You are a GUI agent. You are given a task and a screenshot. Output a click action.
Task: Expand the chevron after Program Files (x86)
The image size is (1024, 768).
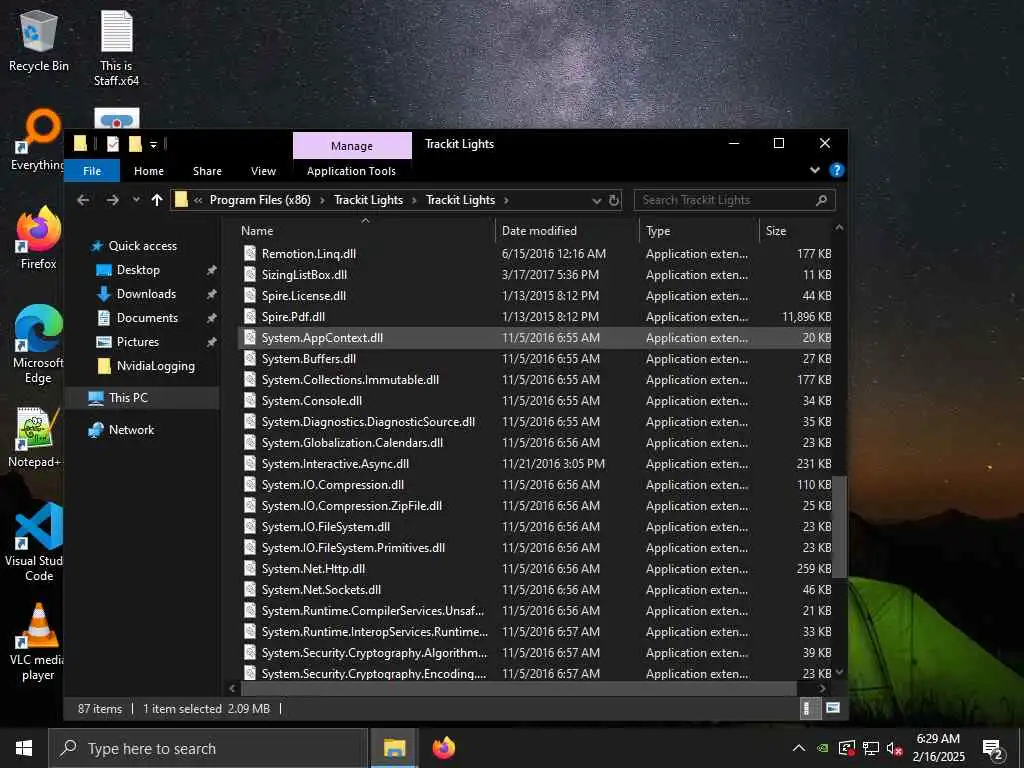point(322,200)
